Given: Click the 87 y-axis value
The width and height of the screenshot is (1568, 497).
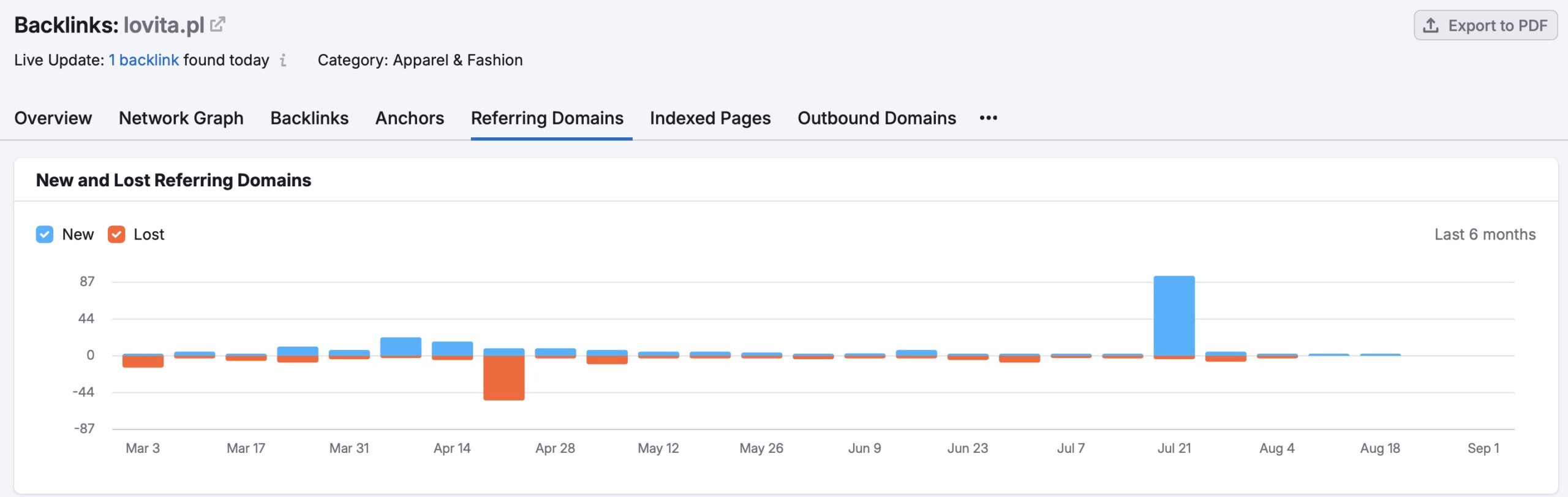Looking at the screenshot, I should 87,281.
